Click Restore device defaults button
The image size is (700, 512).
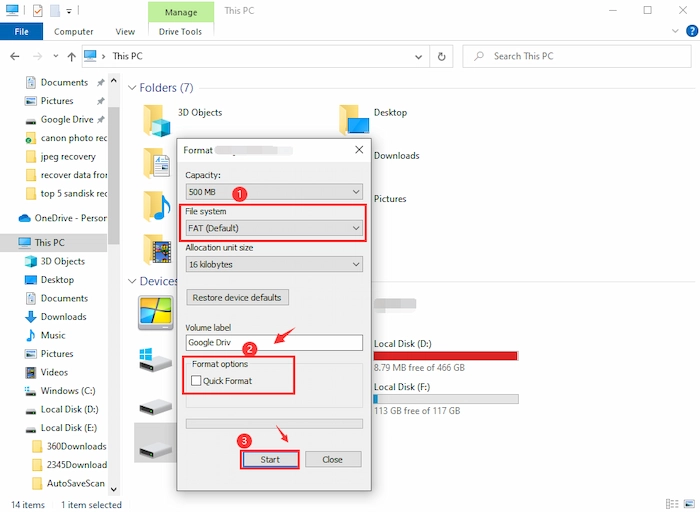[238, 297]
